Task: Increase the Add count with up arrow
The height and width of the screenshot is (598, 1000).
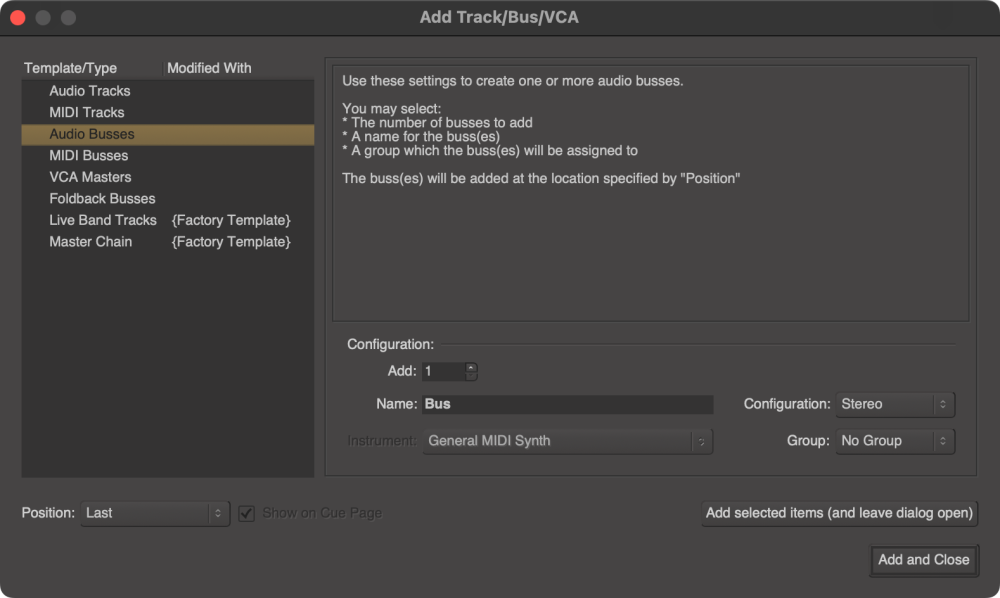Action: click(x=471, y=366)
